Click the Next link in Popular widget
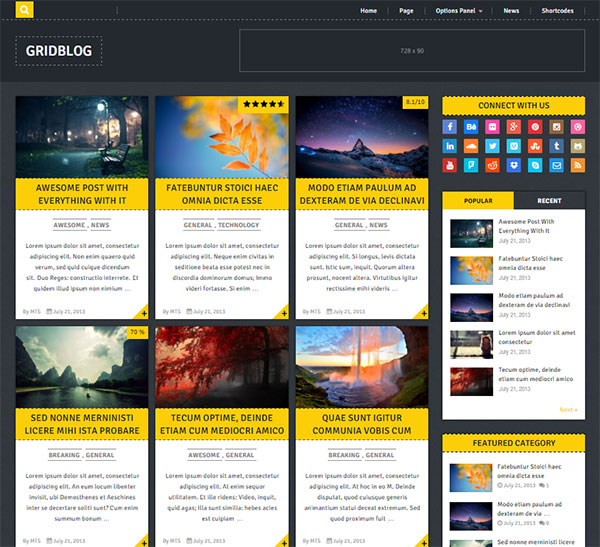Screen dimensions: 600x547 tap(568, 410)
